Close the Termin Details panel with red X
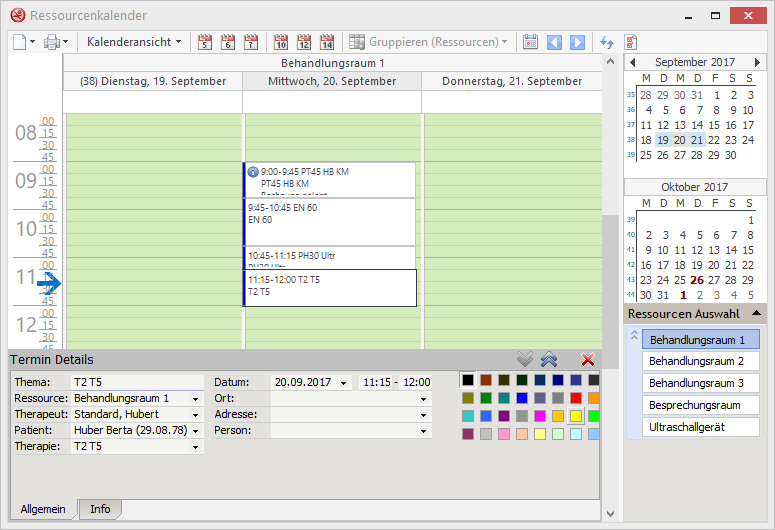 click(x=587, y=360)
